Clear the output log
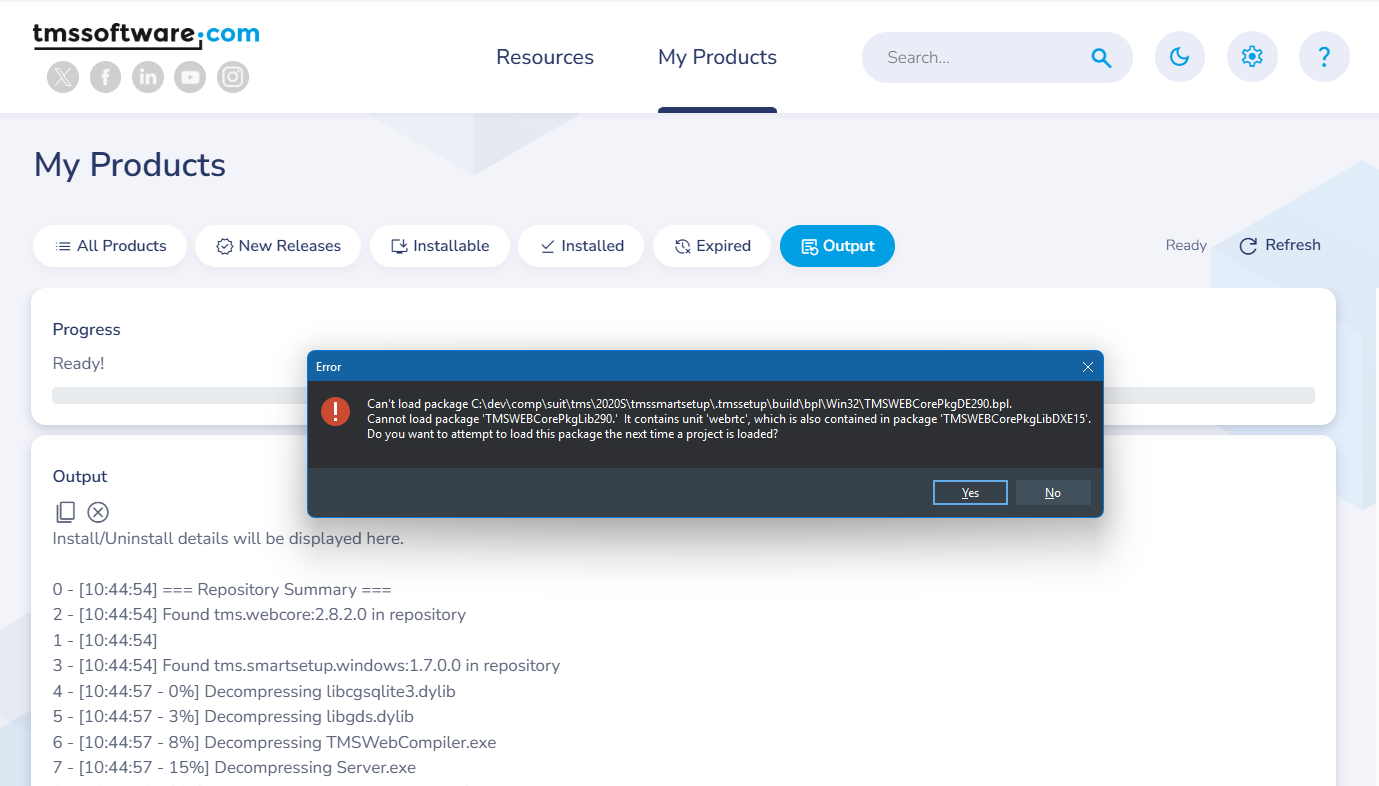This screenshot has width=1379, height=786. click(98, 512)
